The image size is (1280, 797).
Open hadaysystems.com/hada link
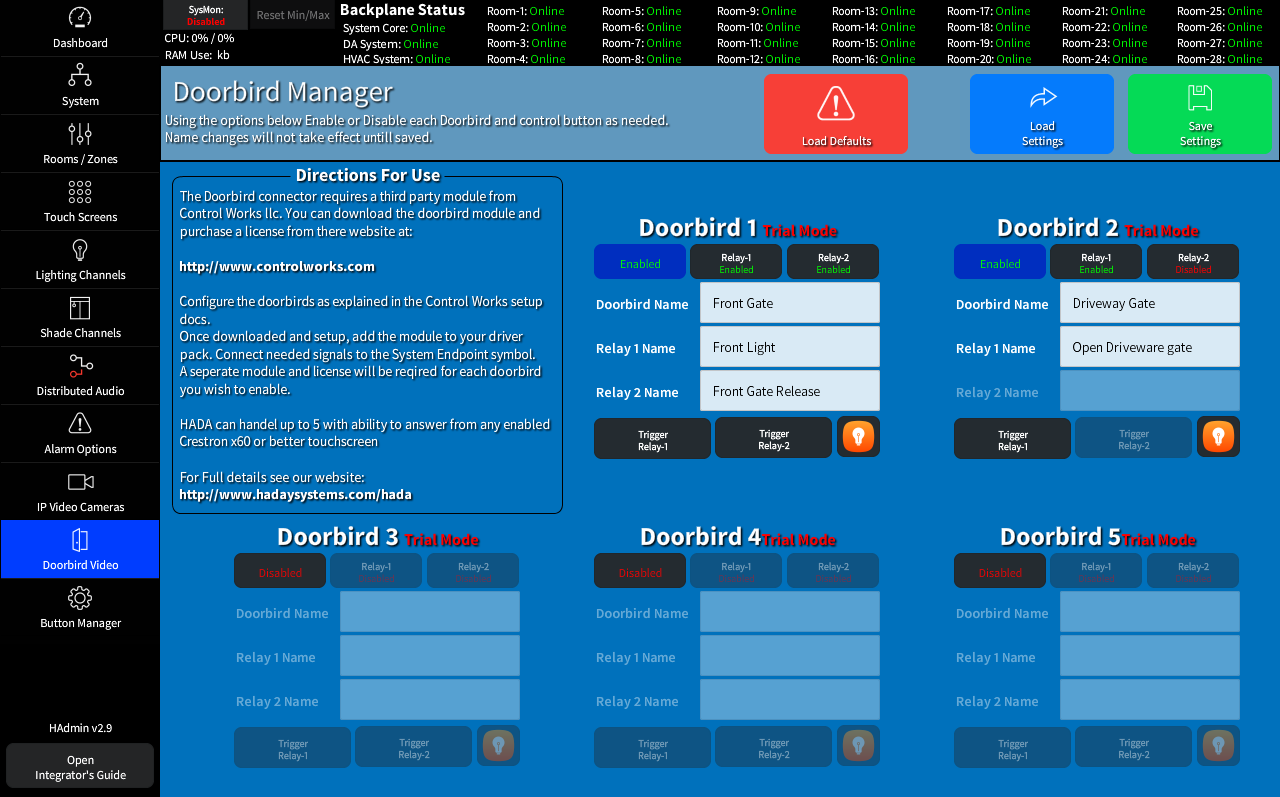295,494
